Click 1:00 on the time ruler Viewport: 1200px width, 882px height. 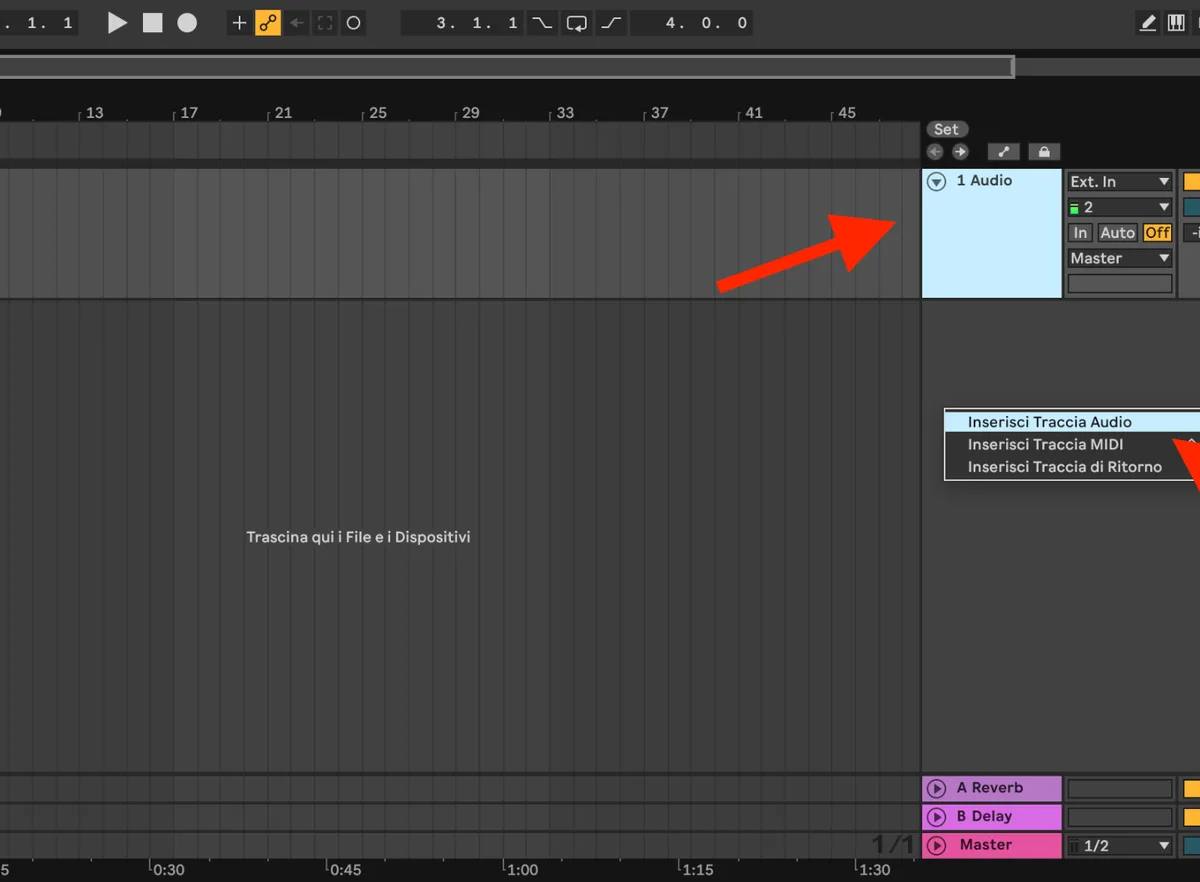(522, 870)
